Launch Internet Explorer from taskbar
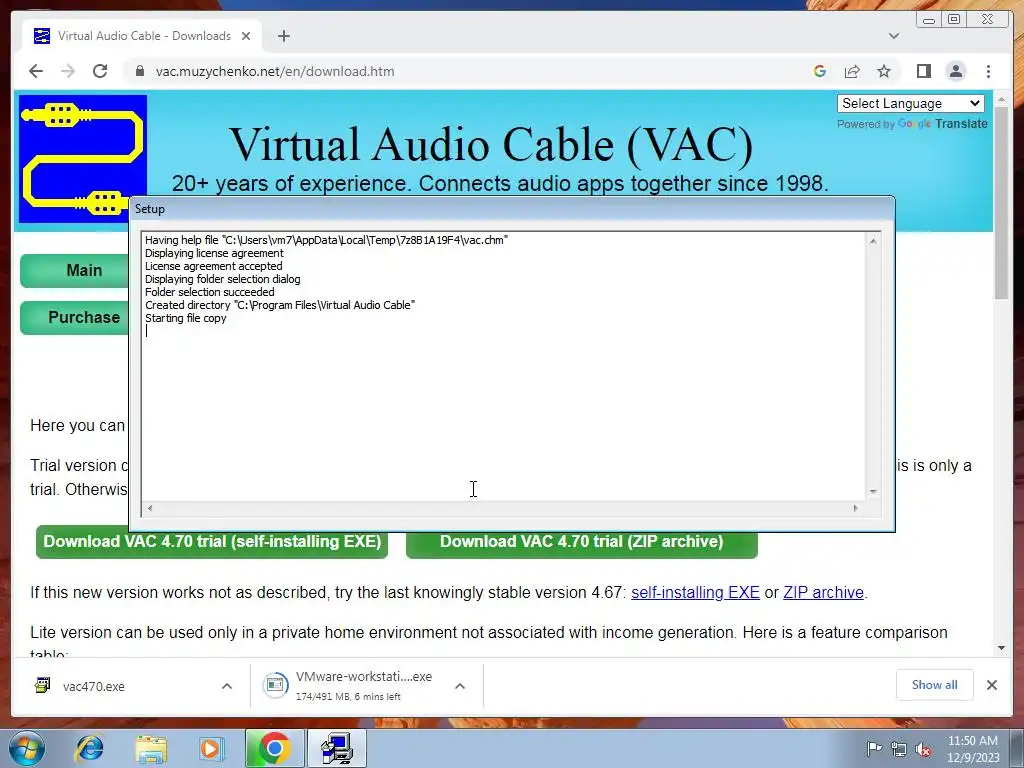The image size is (1024, 768). (x=89, y=748)
